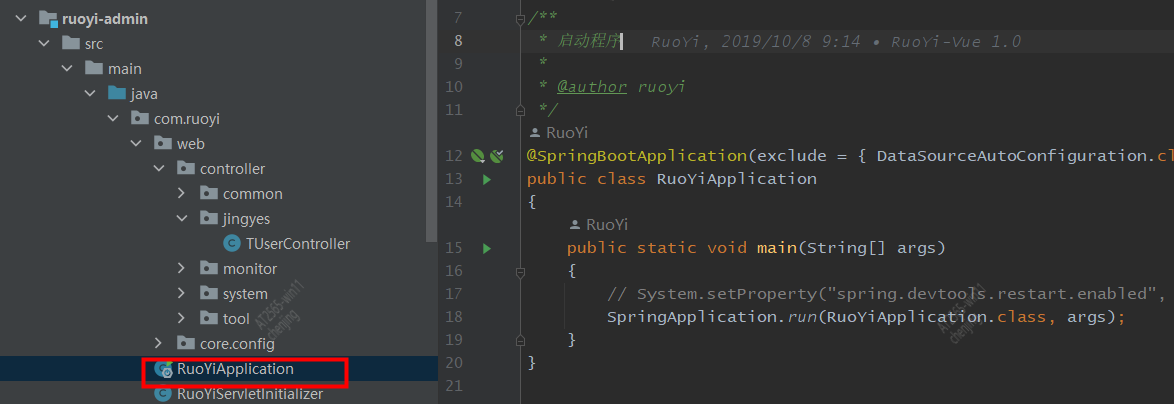Click the TUserController class icon
This screenshot has width=1174, height=404.
[x=232, y=244]
